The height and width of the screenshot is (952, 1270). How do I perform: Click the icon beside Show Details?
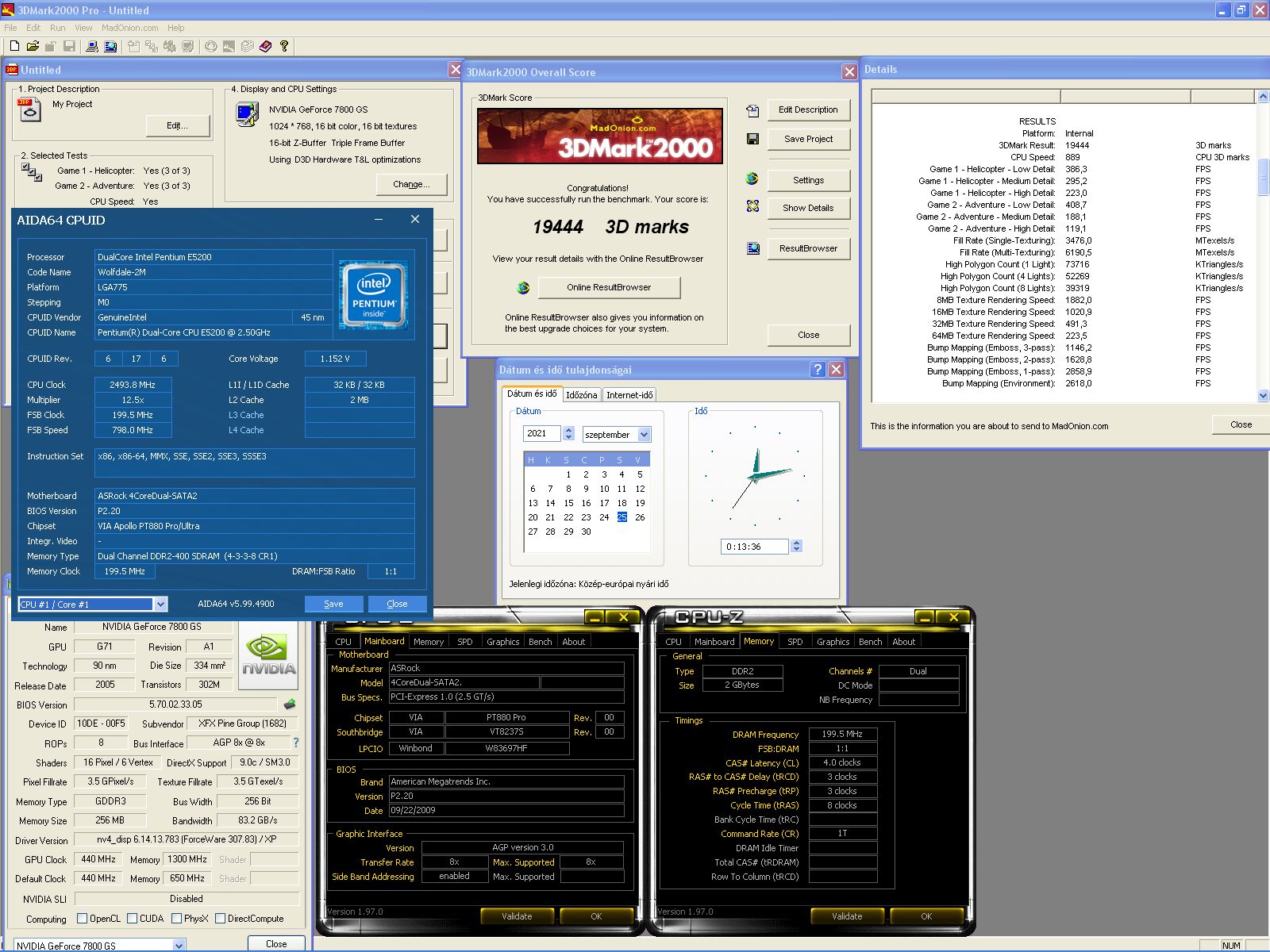[x=752, y=206]
